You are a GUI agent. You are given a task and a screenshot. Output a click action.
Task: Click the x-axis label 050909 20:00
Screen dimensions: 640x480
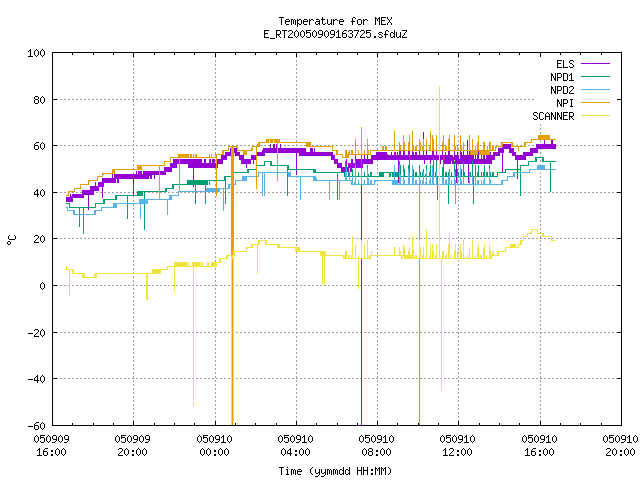(x=132, y=446)
